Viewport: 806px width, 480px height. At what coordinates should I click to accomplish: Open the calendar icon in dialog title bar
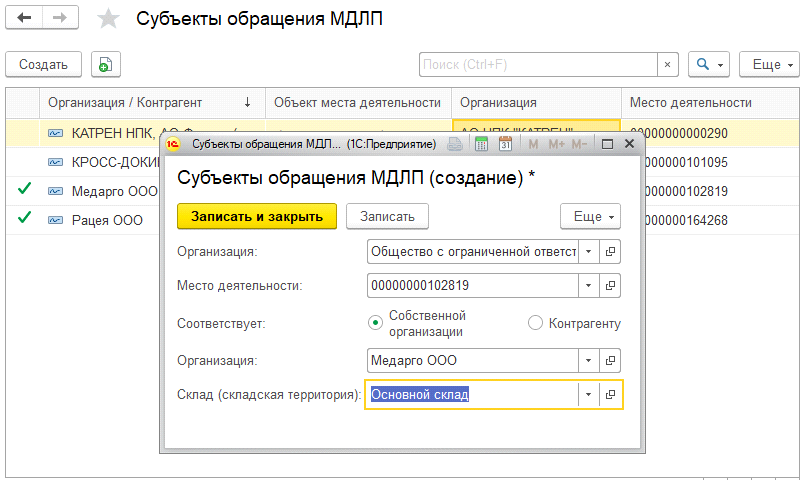pyautogui.click(x=505, y=144)
